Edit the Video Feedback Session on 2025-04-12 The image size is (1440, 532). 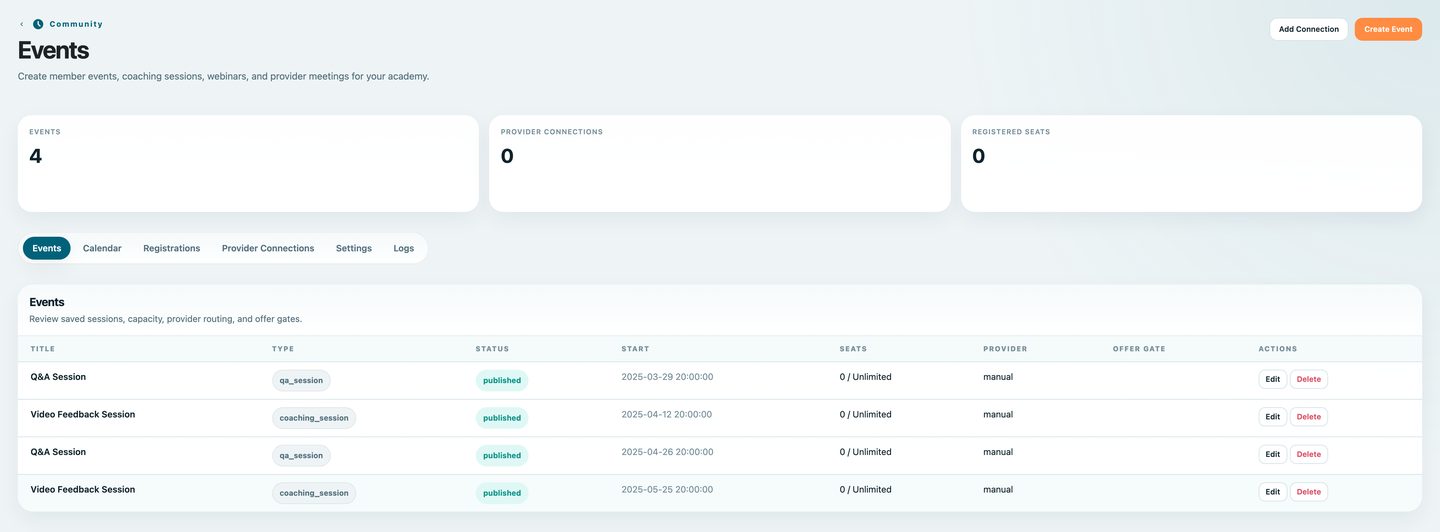coord(1272,417)
